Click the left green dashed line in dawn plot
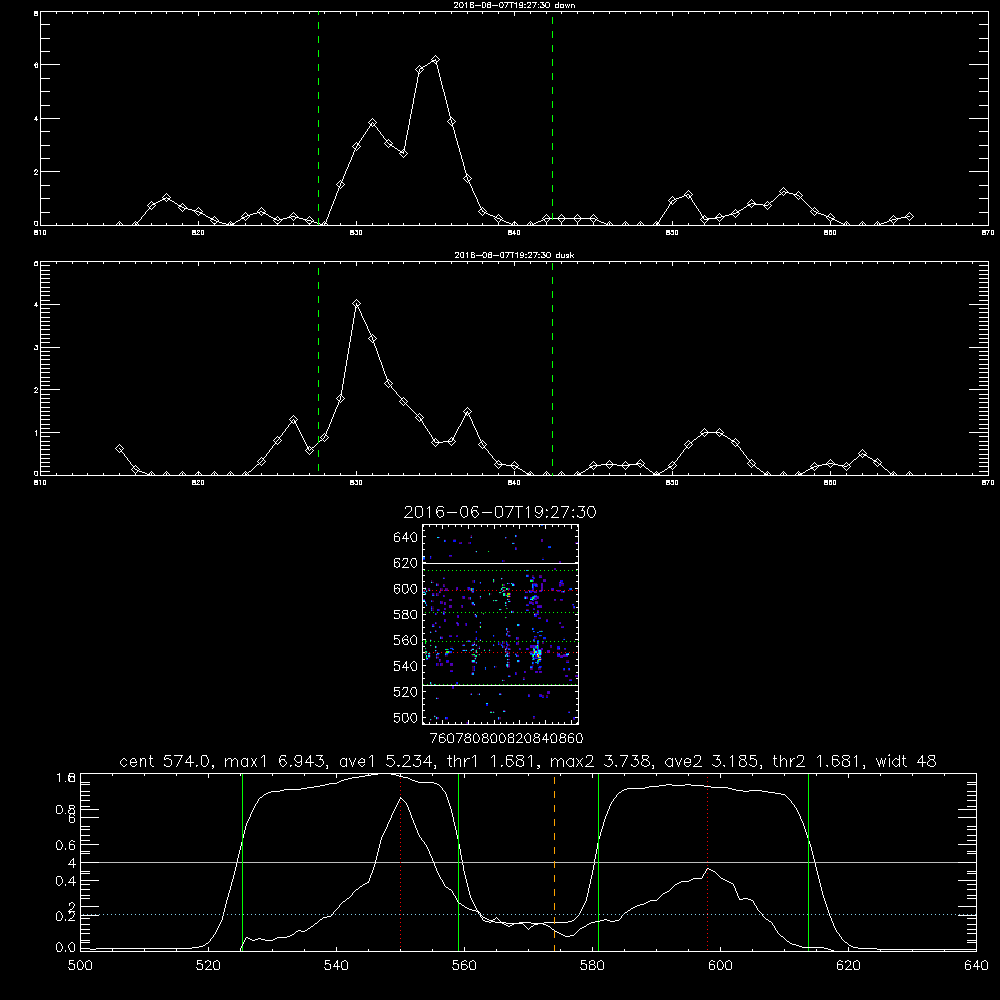1000x1000 pixels. 318,119
